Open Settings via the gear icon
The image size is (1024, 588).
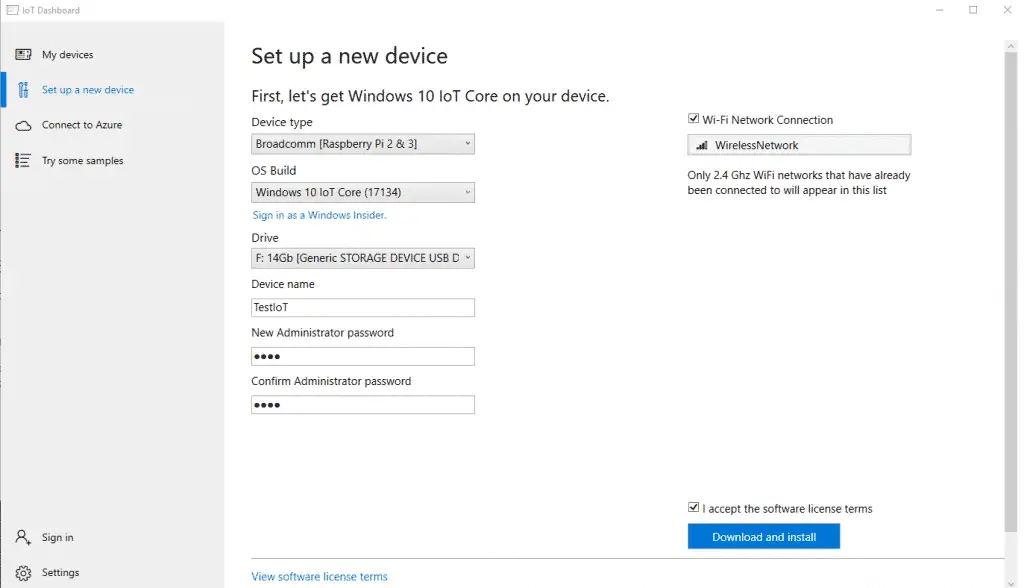[23, 573]
